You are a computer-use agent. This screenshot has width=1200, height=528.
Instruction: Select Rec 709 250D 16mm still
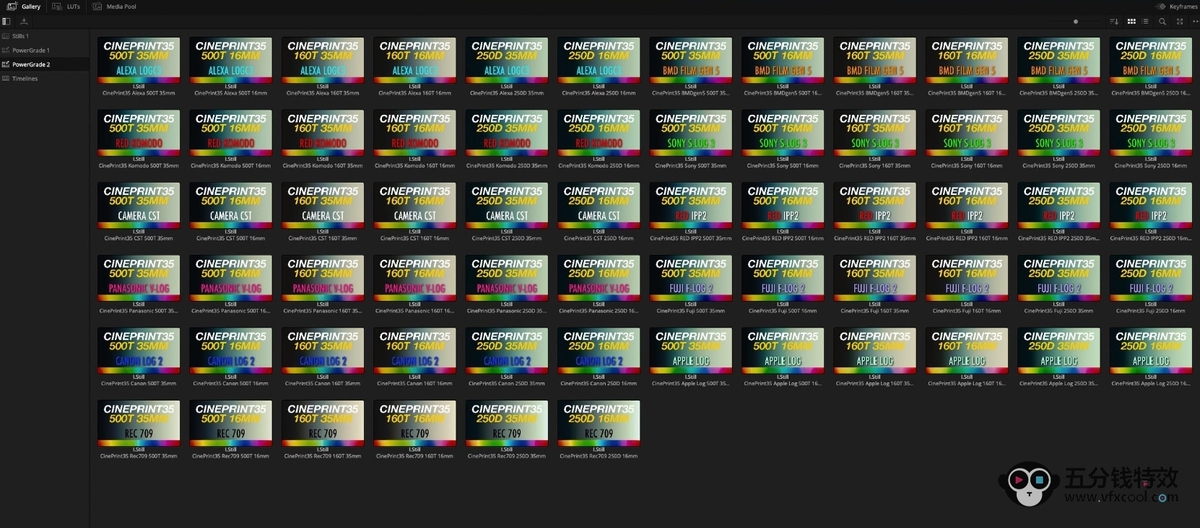coord(598,424)
